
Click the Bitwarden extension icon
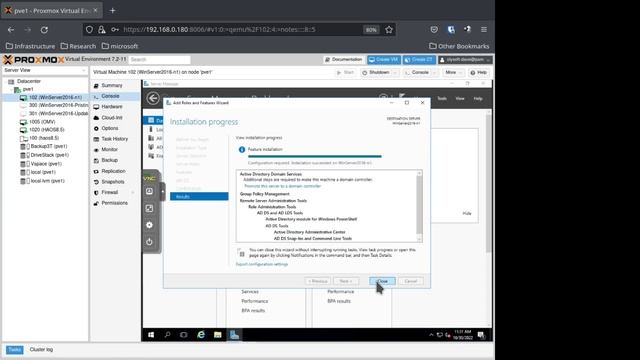pos(451,29)
